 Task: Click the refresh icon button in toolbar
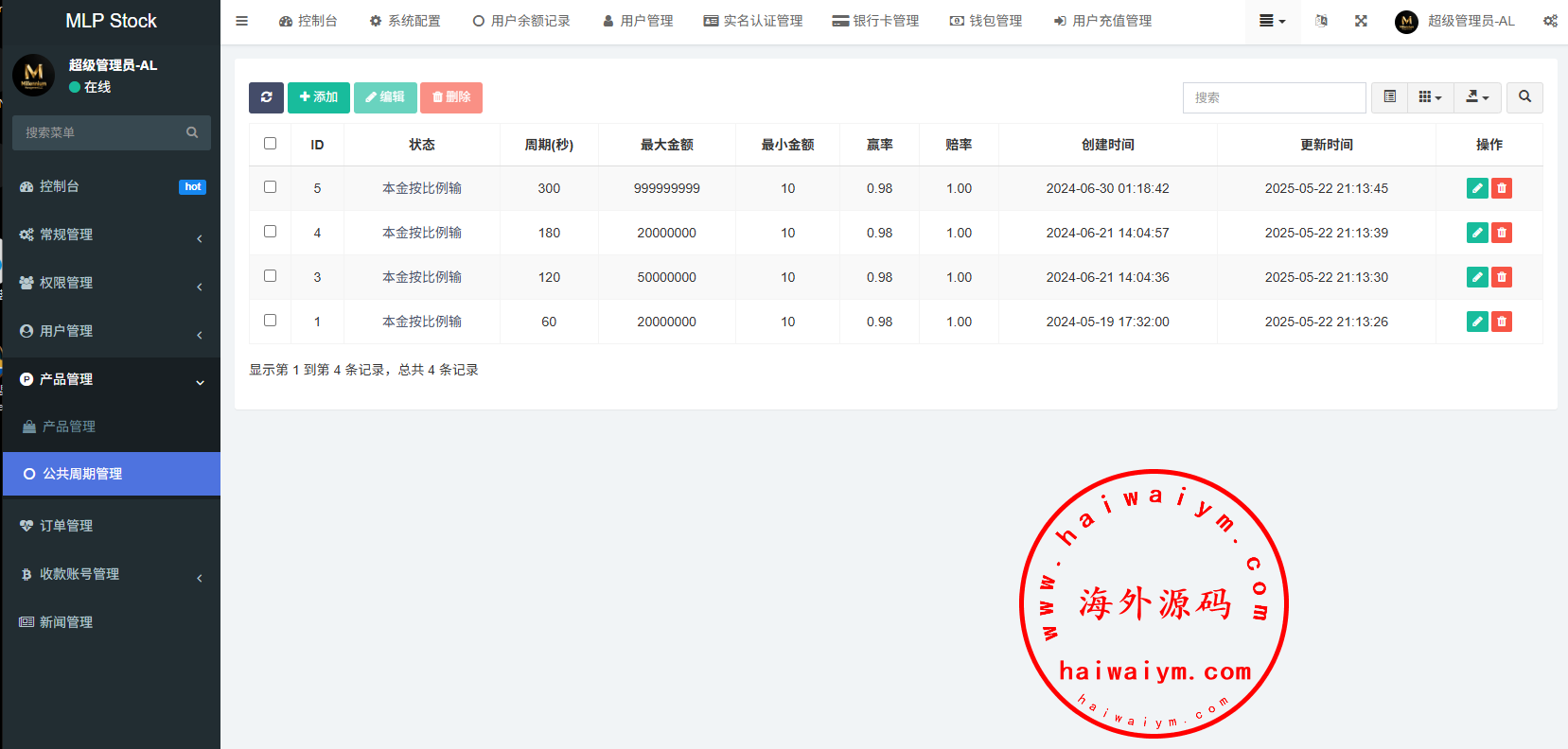[266, 97]
